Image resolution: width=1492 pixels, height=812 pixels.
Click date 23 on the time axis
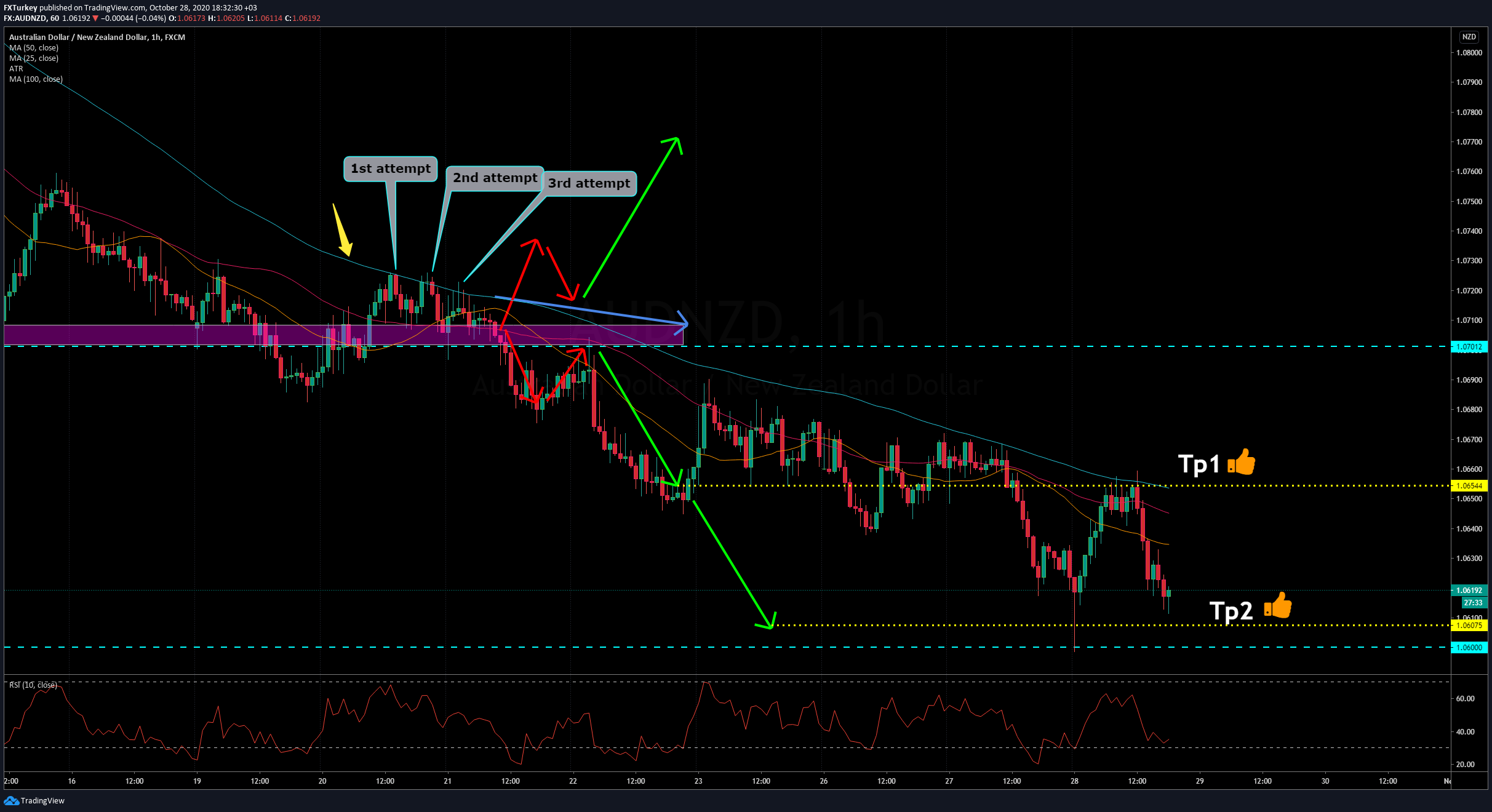698,781
